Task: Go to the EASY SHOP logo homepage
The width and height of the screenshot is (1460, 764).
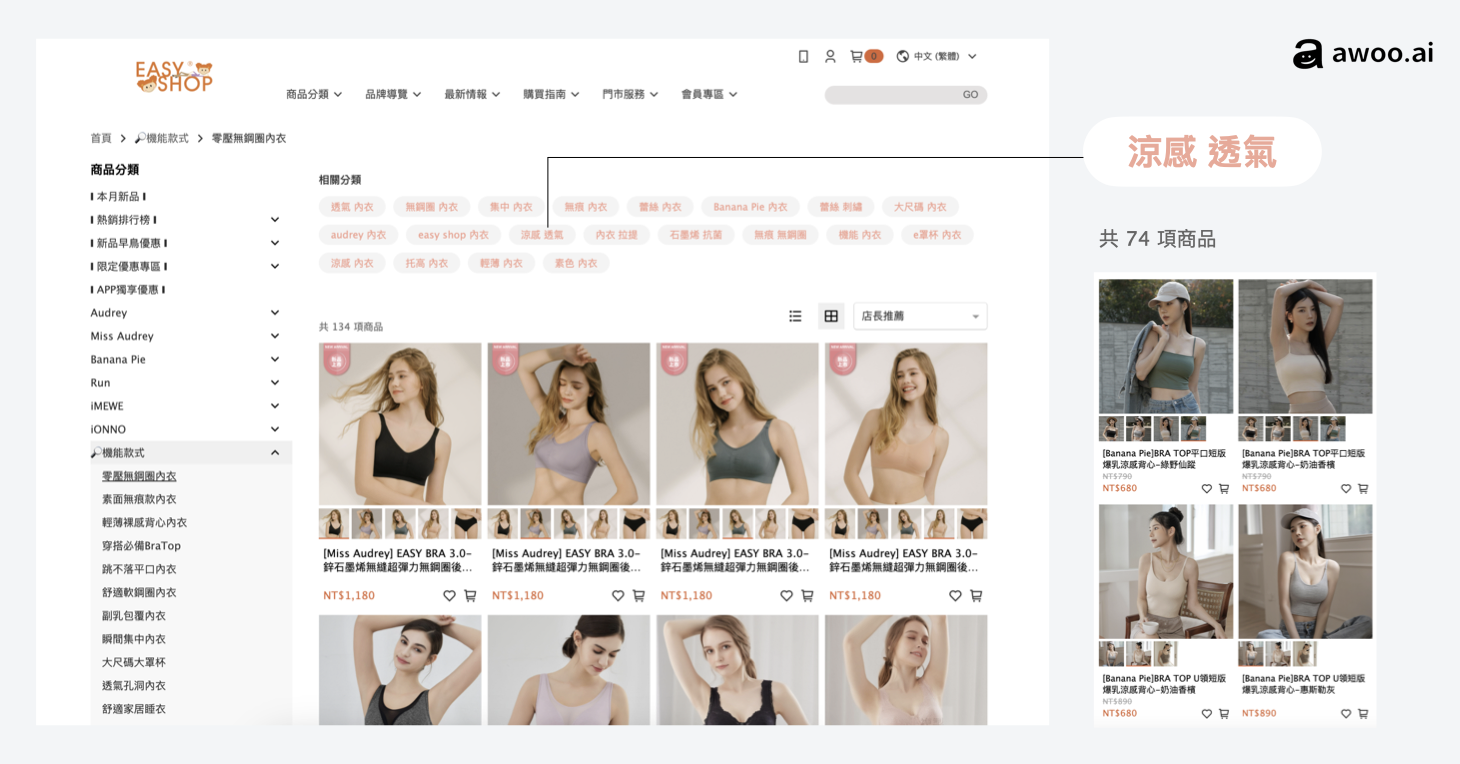Action: click(x=174, y=76)
